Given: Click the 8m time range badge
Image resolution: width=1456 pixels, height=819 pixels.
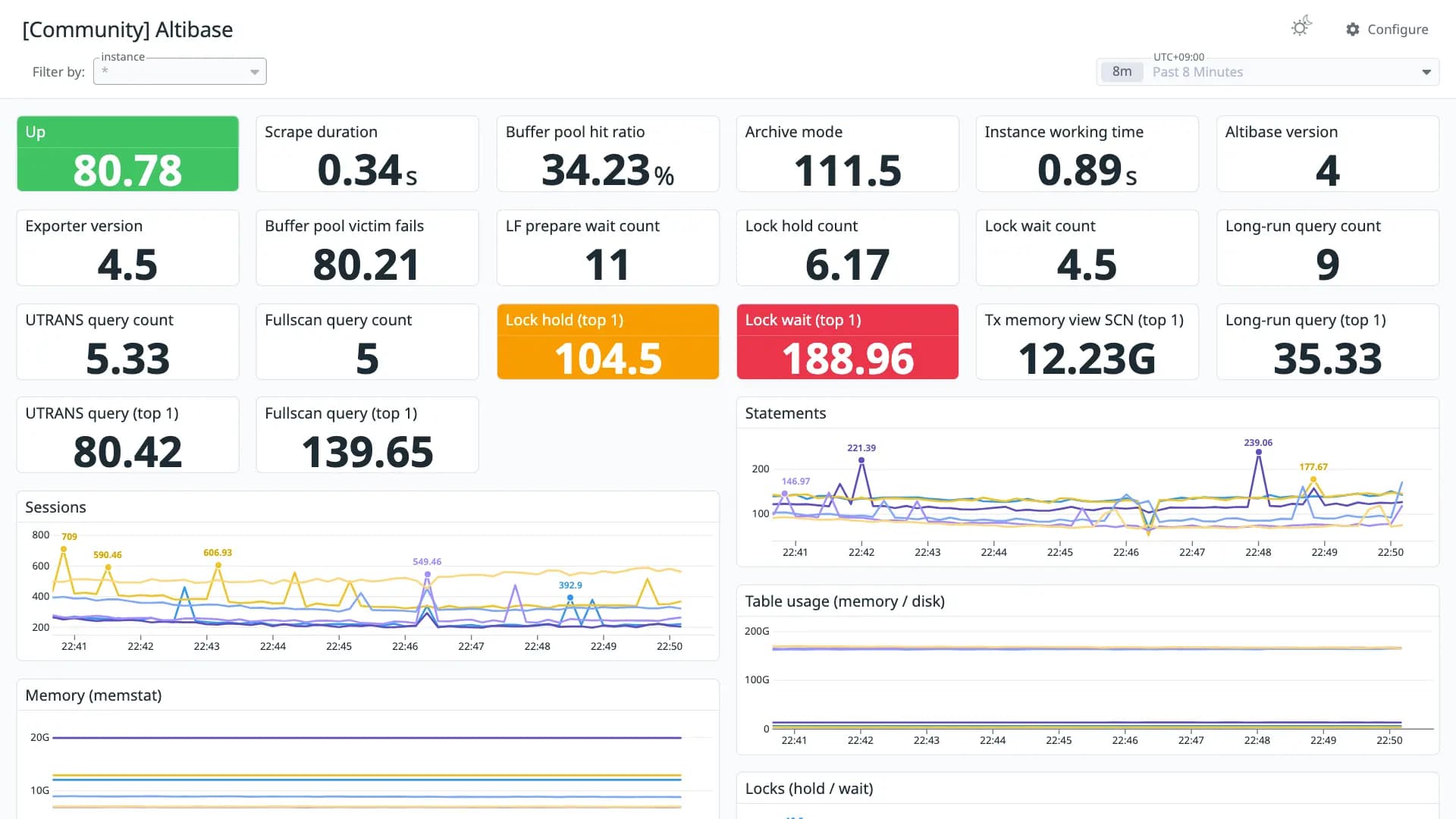Looking at the screenshot, I should coord(1122,72).
